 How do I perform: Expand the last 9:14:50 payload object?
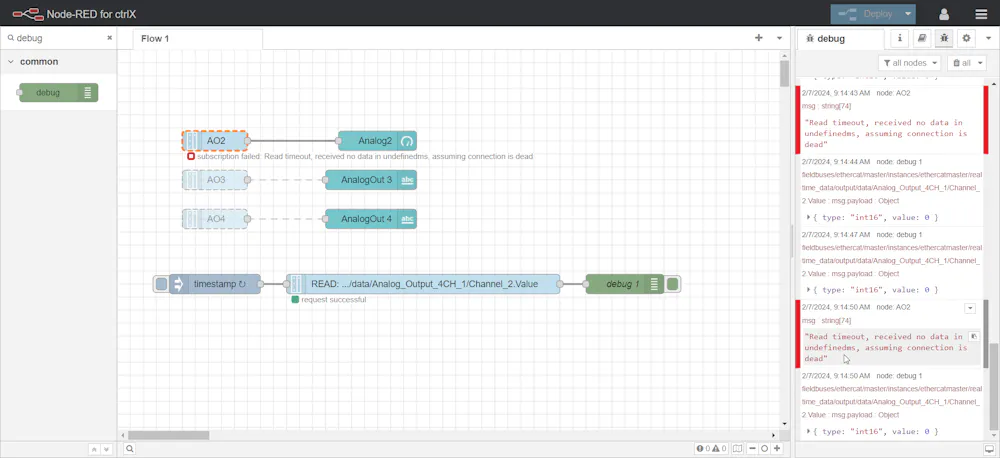click(x=809, y=431)
